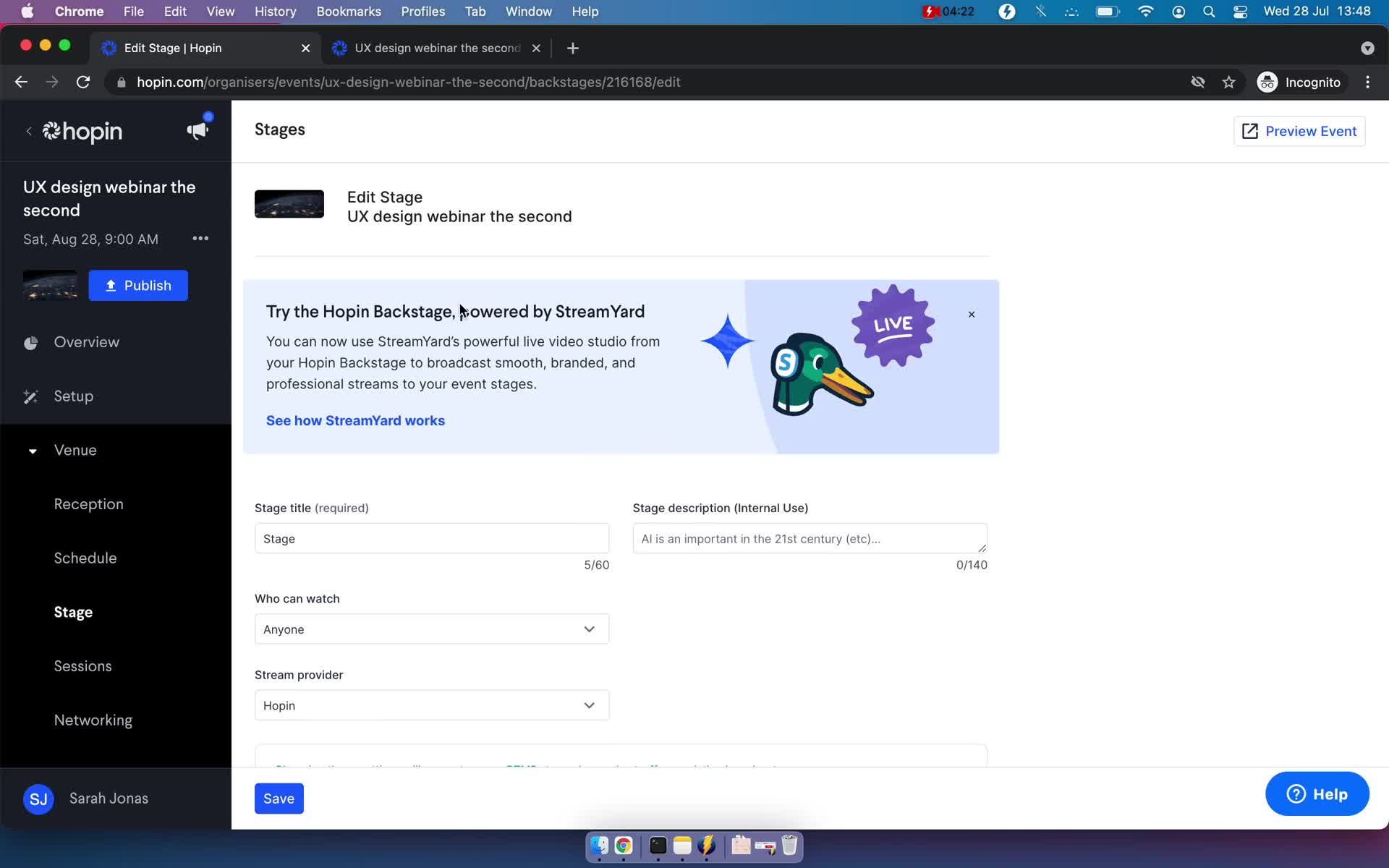Viewport: 1389px width, 868px height.
Task: Click the Publish button
Action: tap(138, 286)
